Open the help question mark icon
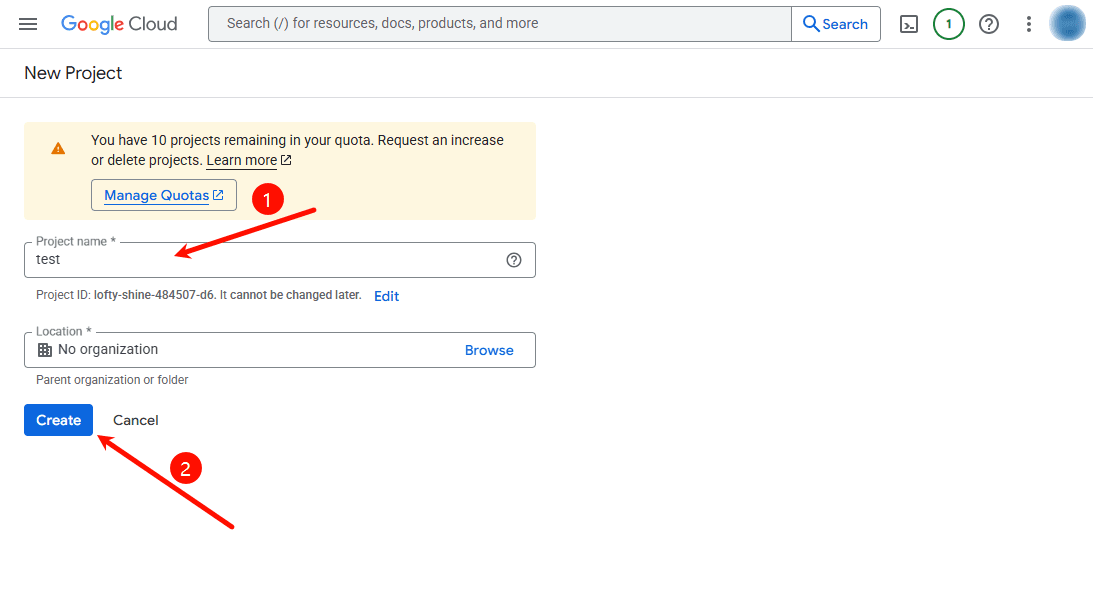Viewport: 1093px width, 597px height. pyautogui.click(x=989, y=23)
